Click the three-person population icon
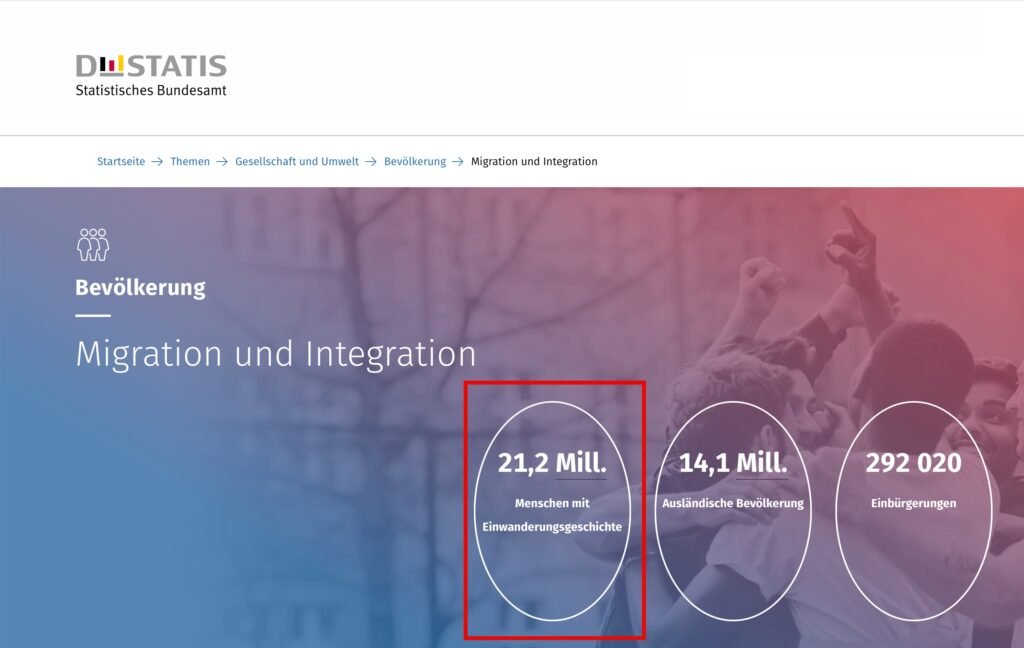 92,245
